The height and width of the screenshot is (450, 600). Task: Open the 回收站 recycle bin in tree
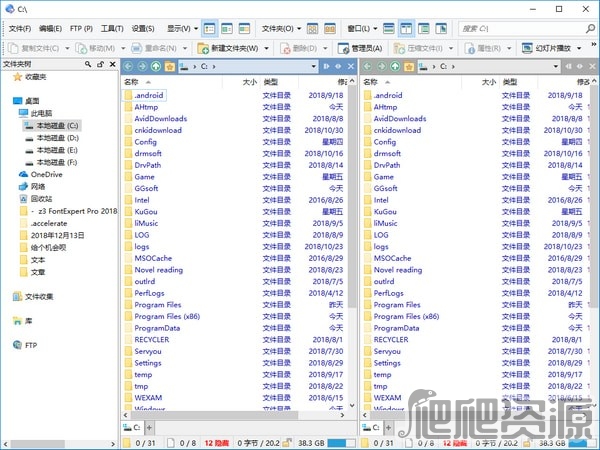click(36, 199)
